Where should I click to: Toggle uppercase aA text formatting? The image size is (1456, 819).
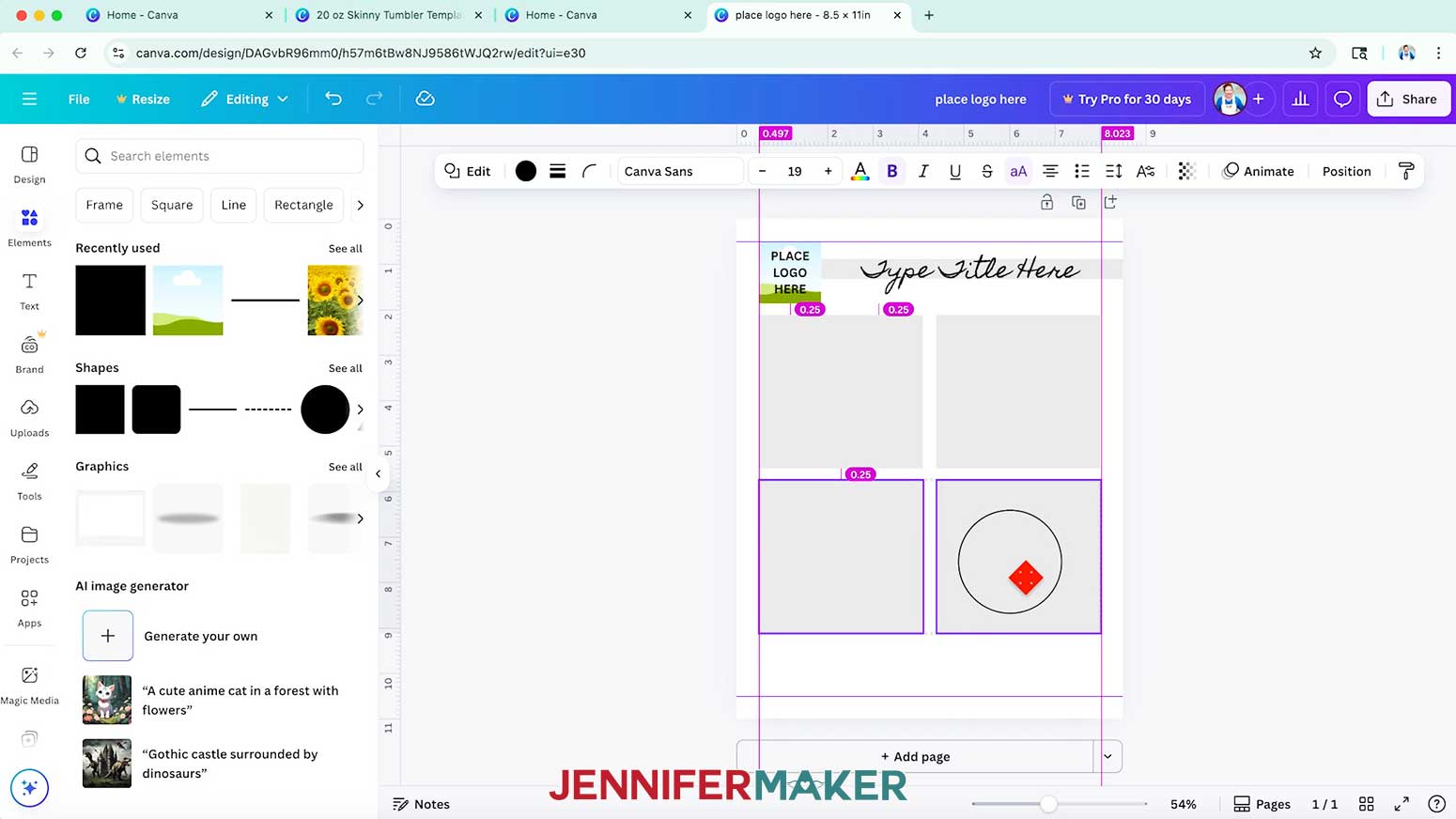[1018, 171]
